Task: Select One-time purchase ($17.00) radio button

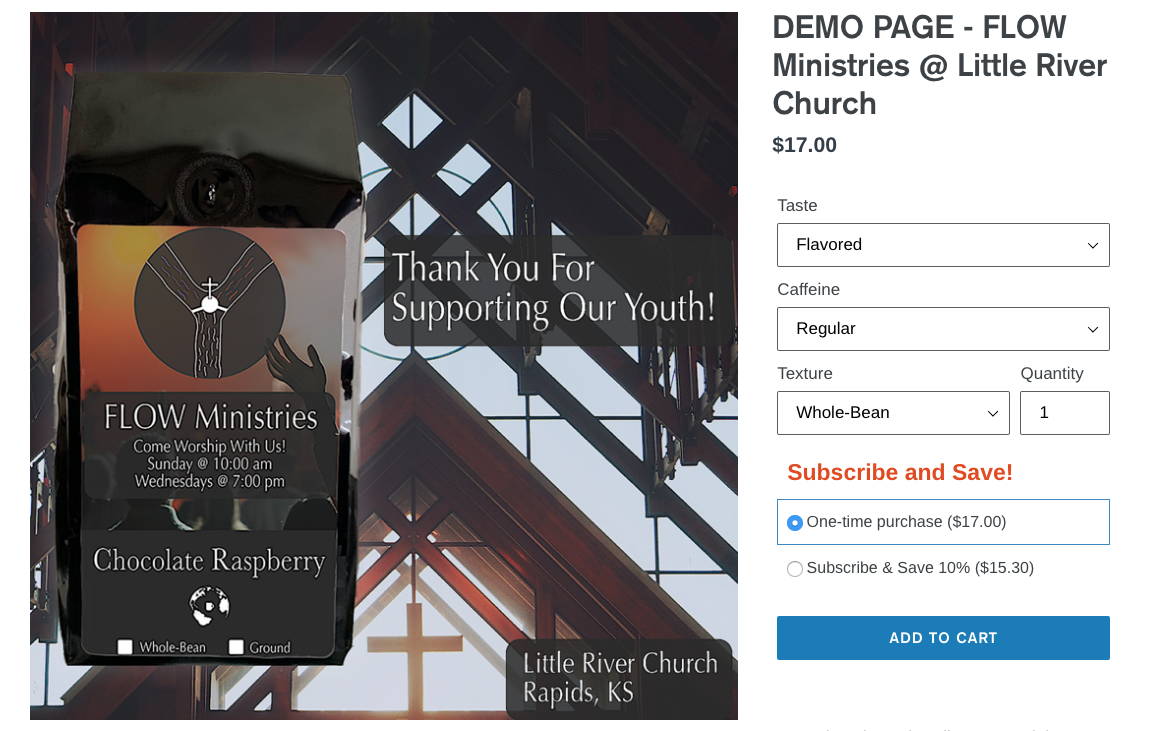Action: tap(794, 523)
